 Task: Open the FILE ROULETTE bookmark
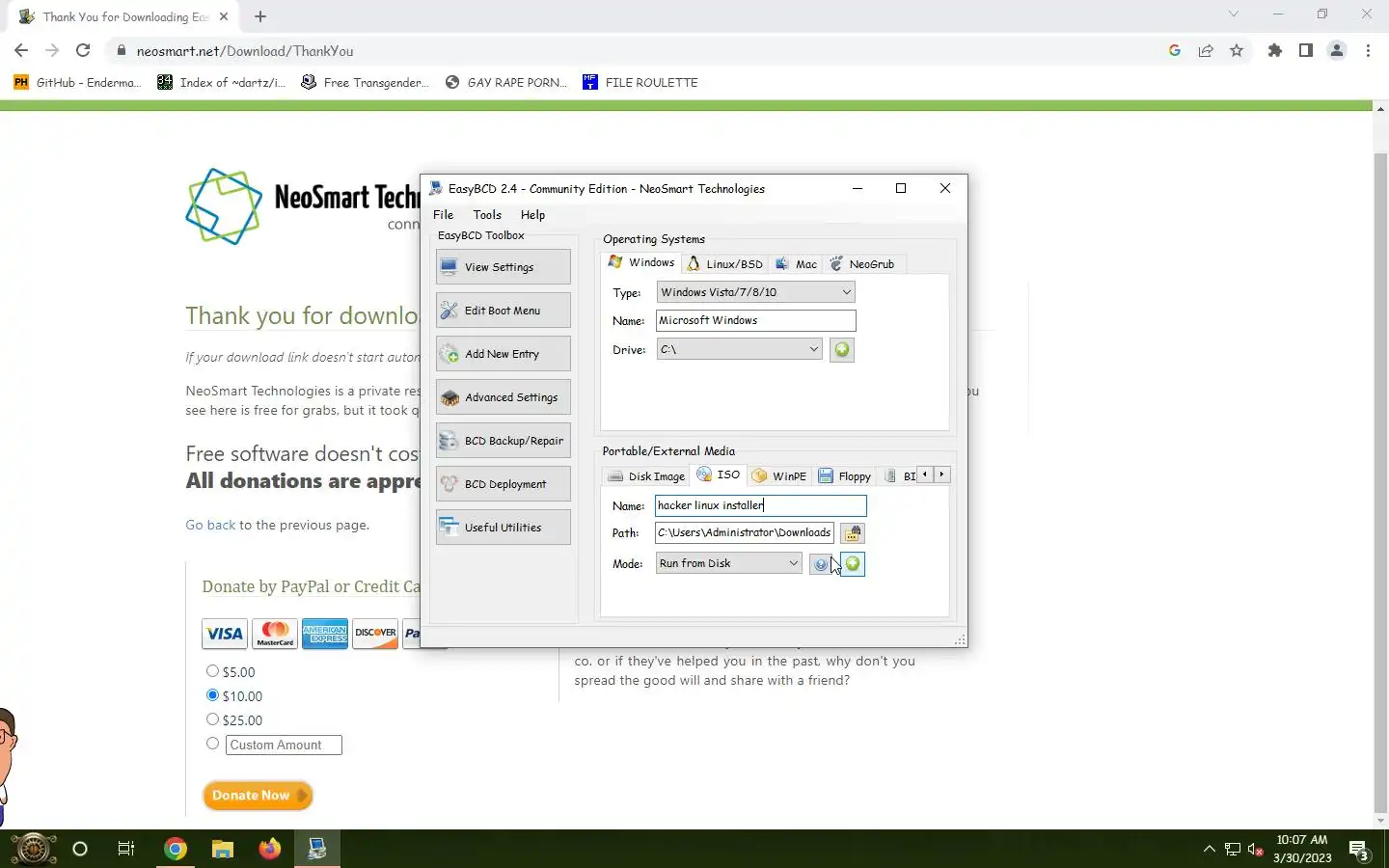[640, 83]
